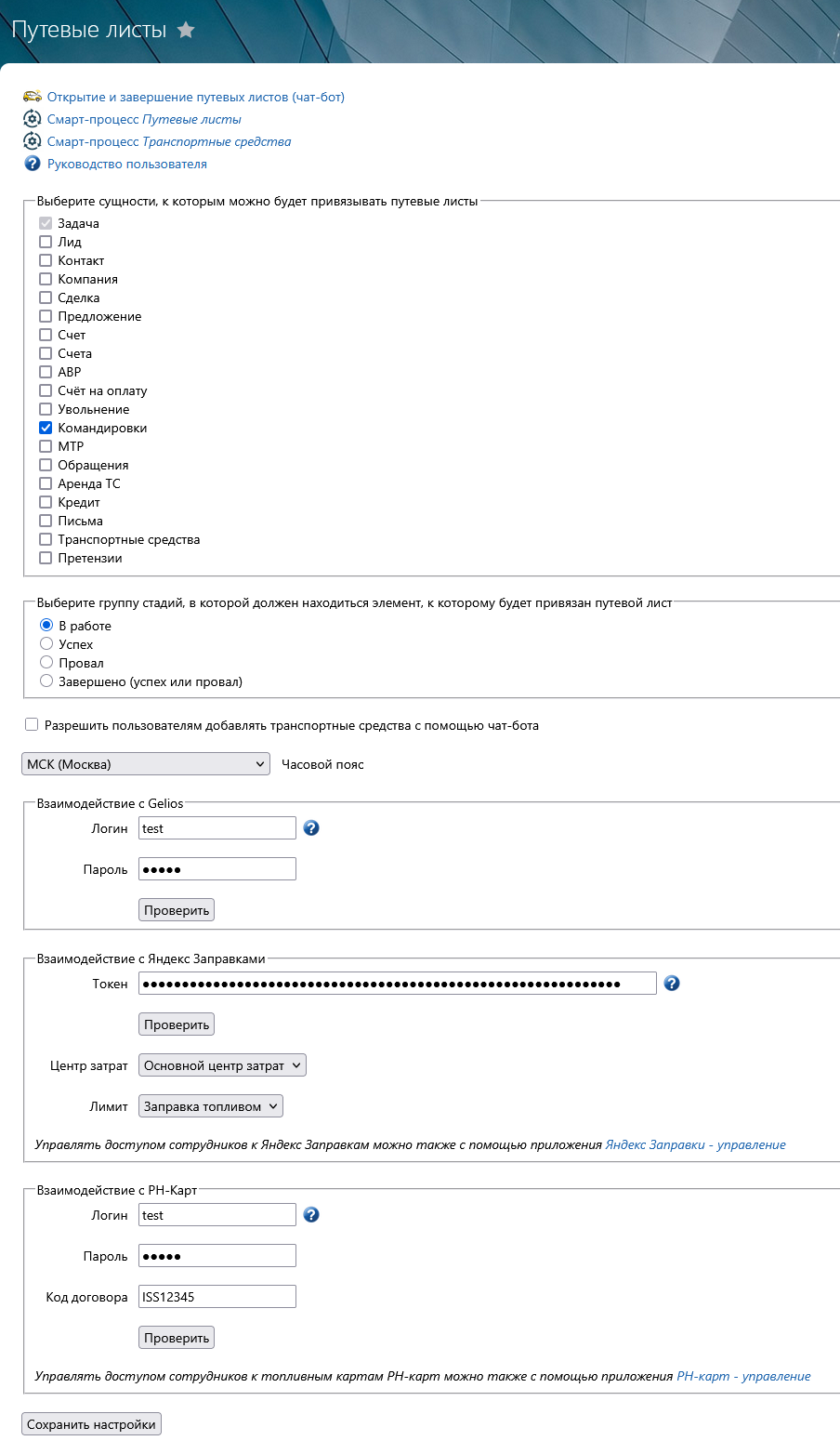Click the favorite star next to the page title

pos(186,30)
